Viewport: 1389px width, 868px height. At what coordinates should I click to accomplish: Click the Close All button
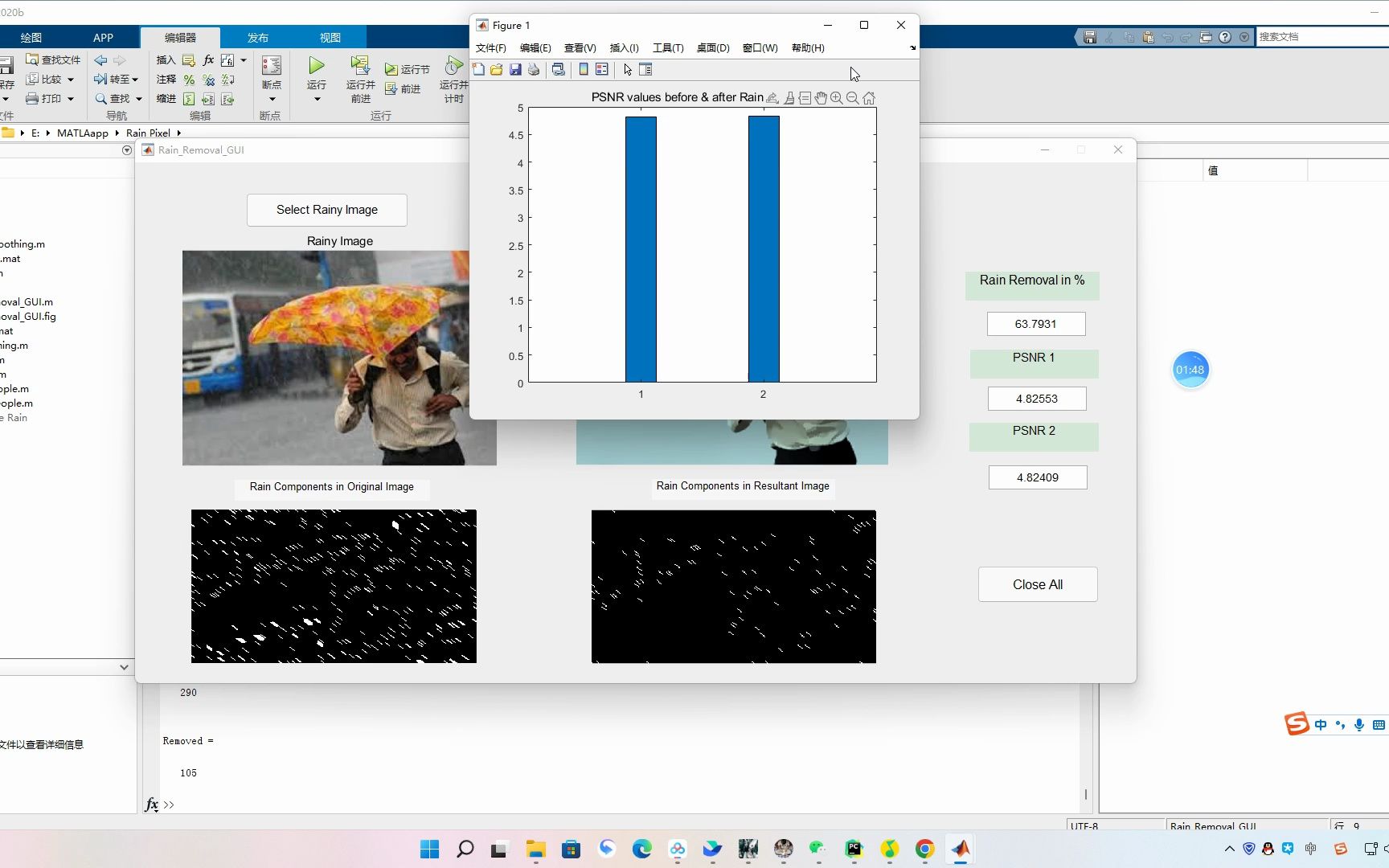pyautogui.click(x=1037, y=584)
